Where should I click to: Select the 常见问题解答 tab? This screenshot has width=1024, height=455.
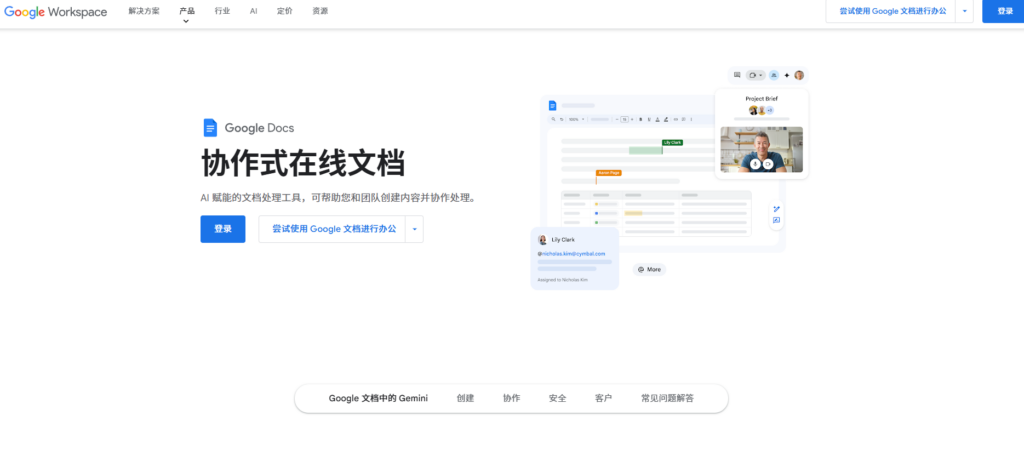(667, 398)
